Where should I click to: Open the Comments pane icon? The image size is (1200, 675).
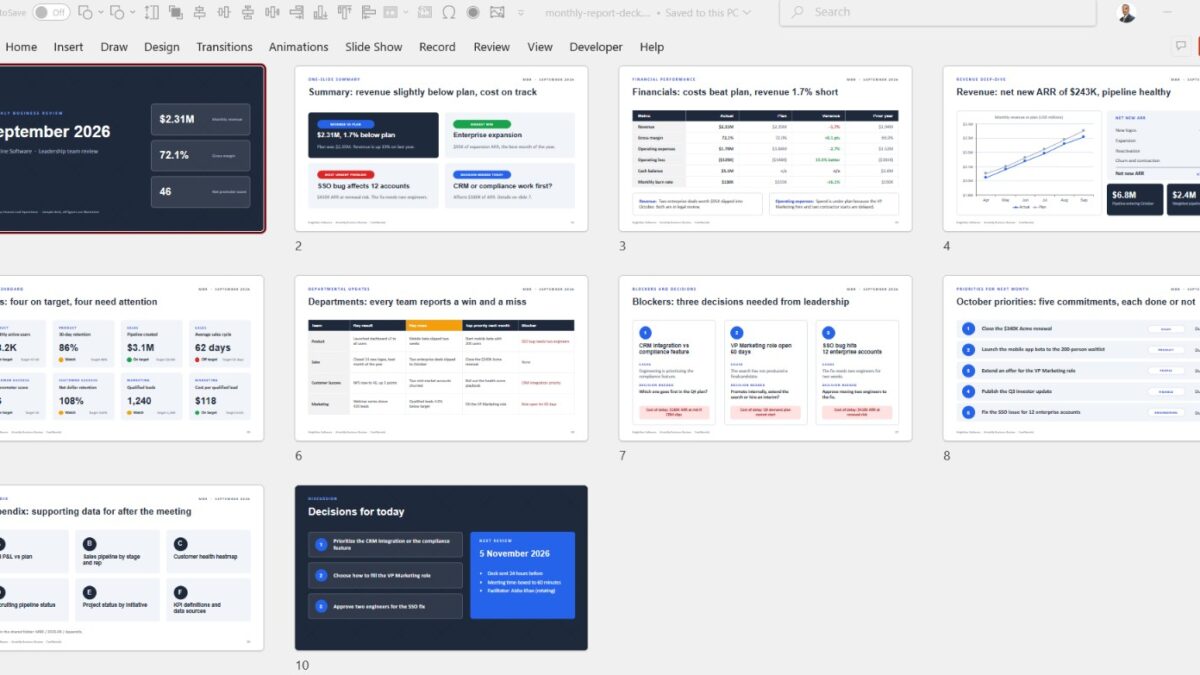click(x=1181, y=46)
